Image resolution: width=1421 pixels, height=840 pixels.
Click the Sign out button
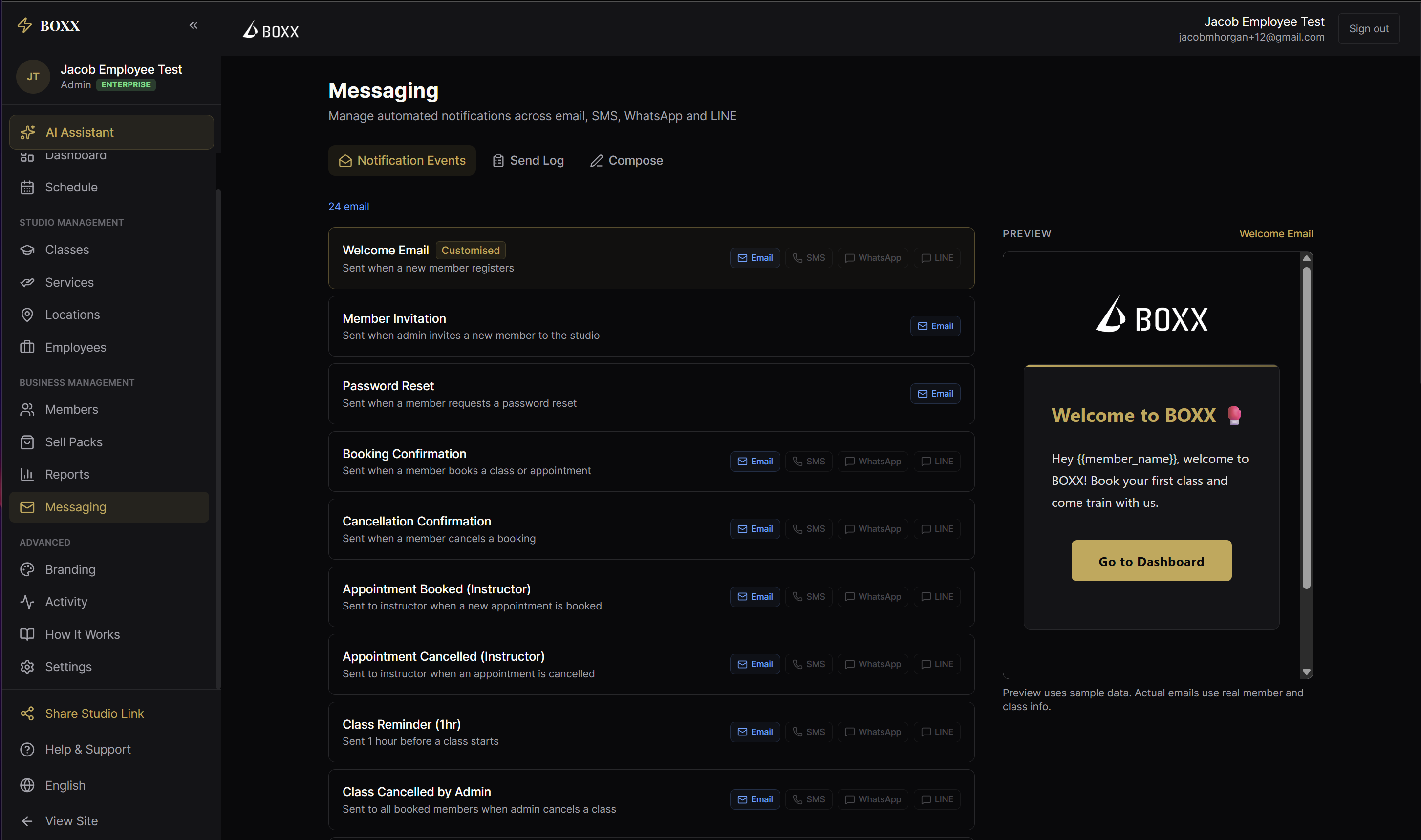point(1368,28)
